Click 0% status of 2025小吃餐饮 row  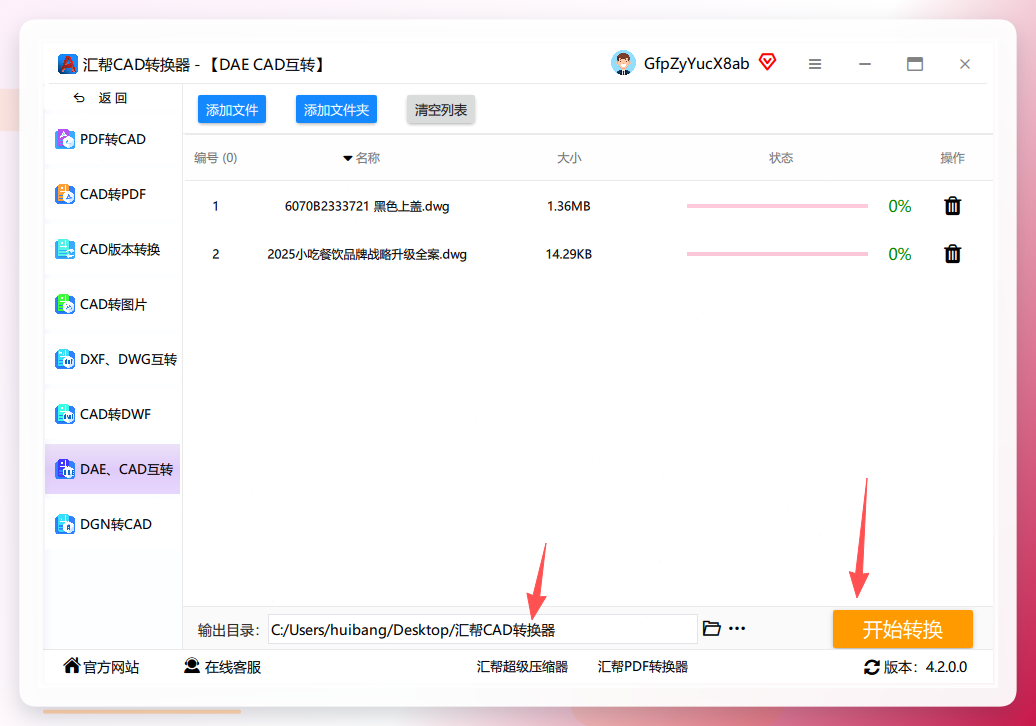pyautogui.click(x=899, y=254)
